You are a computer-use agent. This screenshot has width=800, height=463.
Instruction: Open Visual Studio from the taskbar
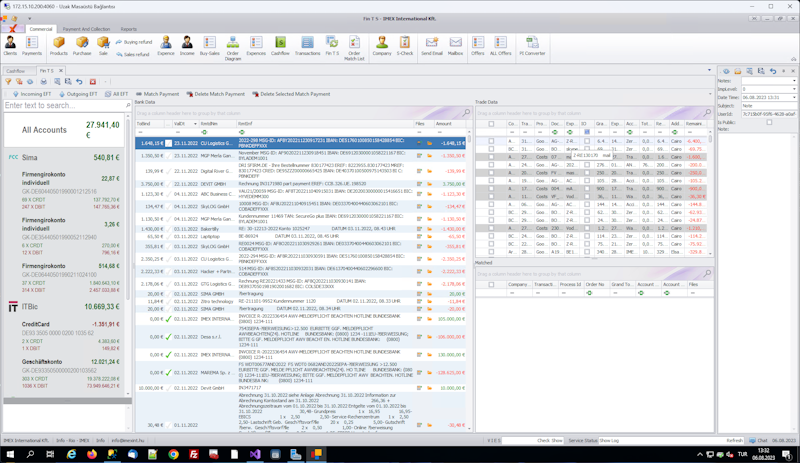click(x=255, y=454)
